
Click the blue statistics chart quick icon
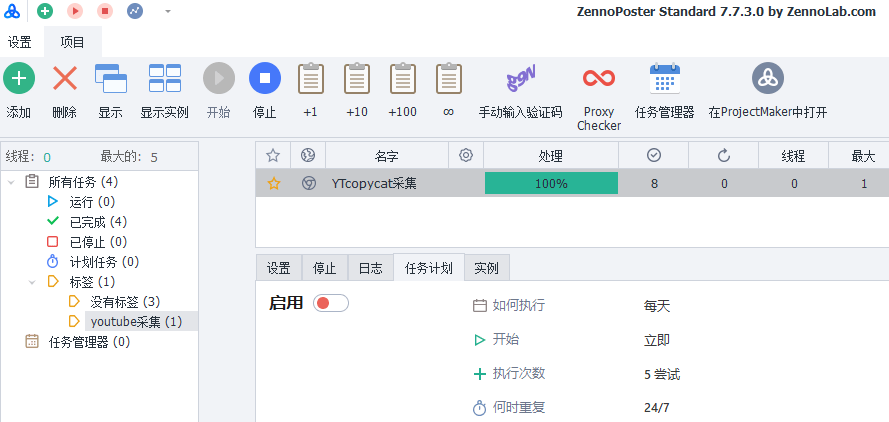tap(135, 11)
